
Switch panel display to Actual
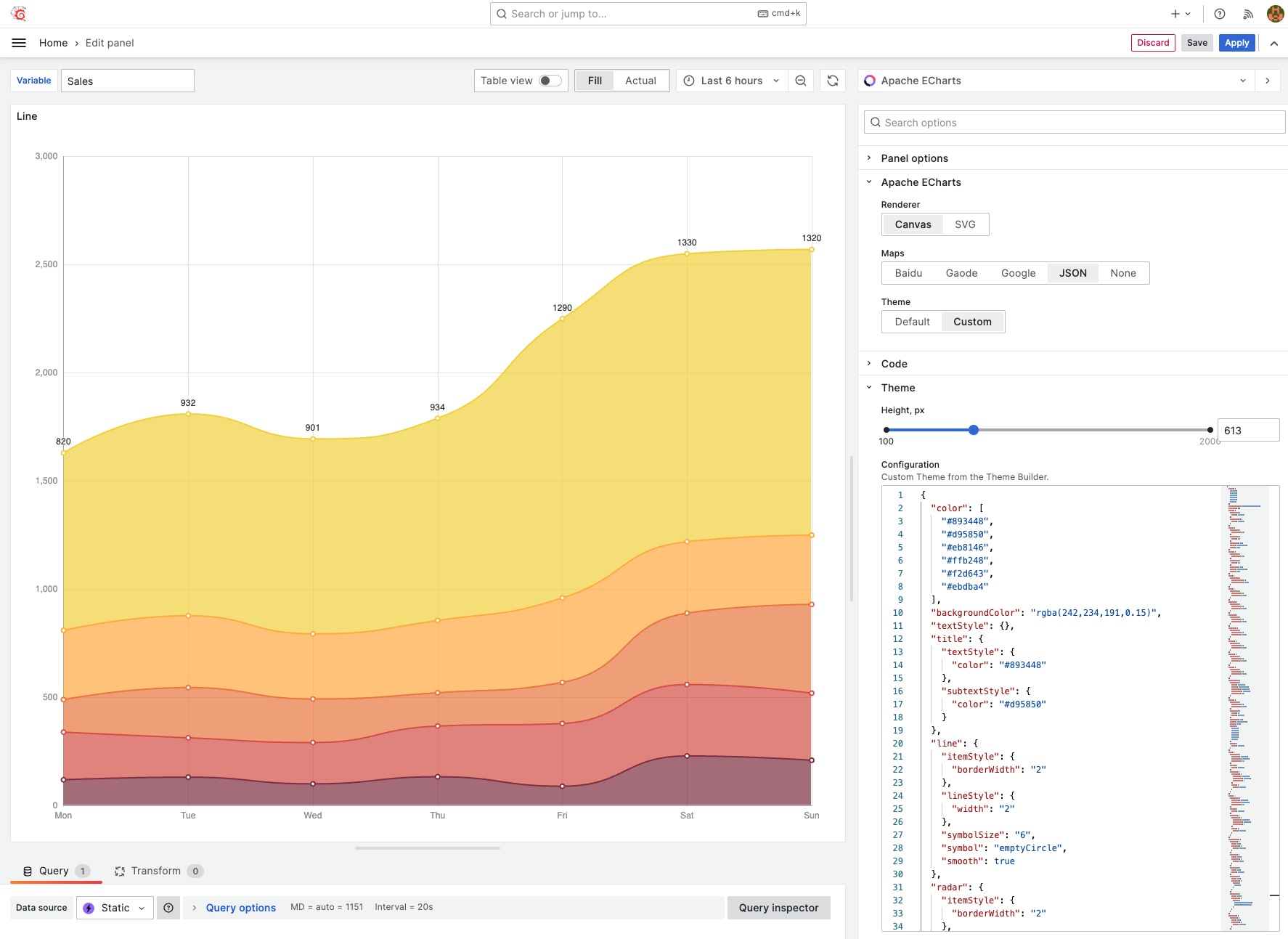click(x=640, y=81)
